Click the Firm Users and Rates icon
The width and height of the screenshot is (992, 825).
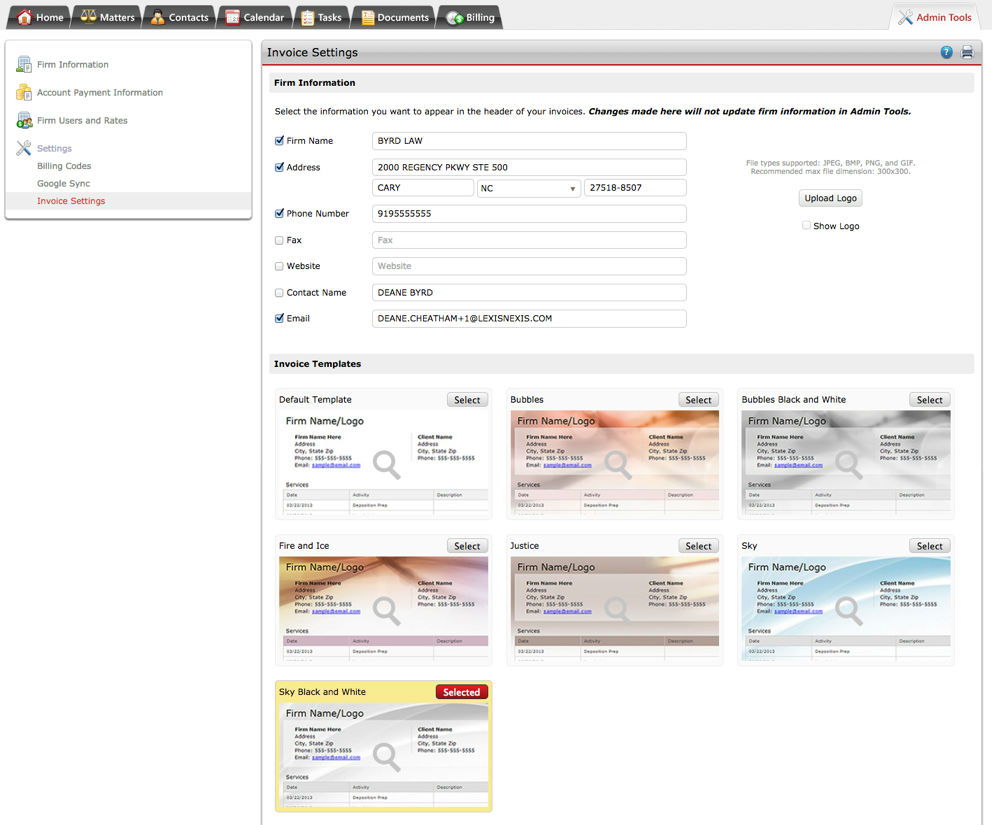click(x=24, y=120)
